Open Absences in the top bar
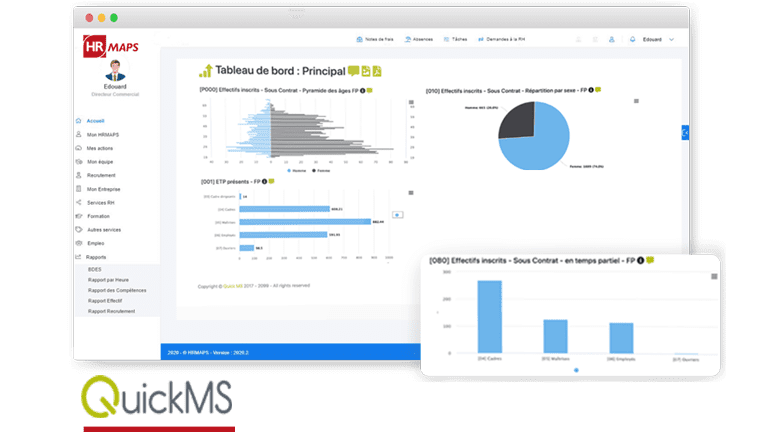 coord(419,39)
